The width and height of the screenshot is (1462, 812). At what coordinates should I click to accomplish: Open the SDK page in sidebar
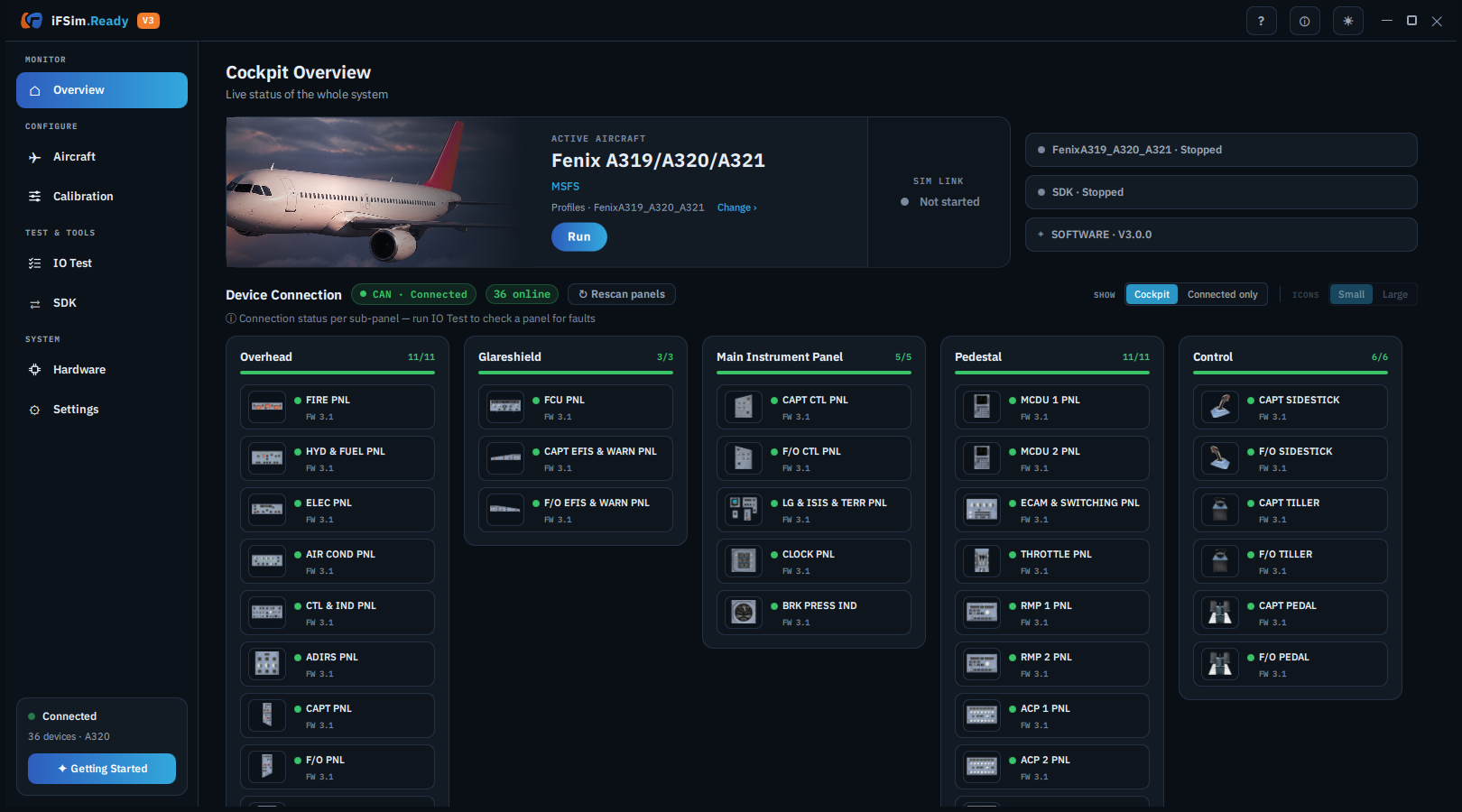click(102, 303)
